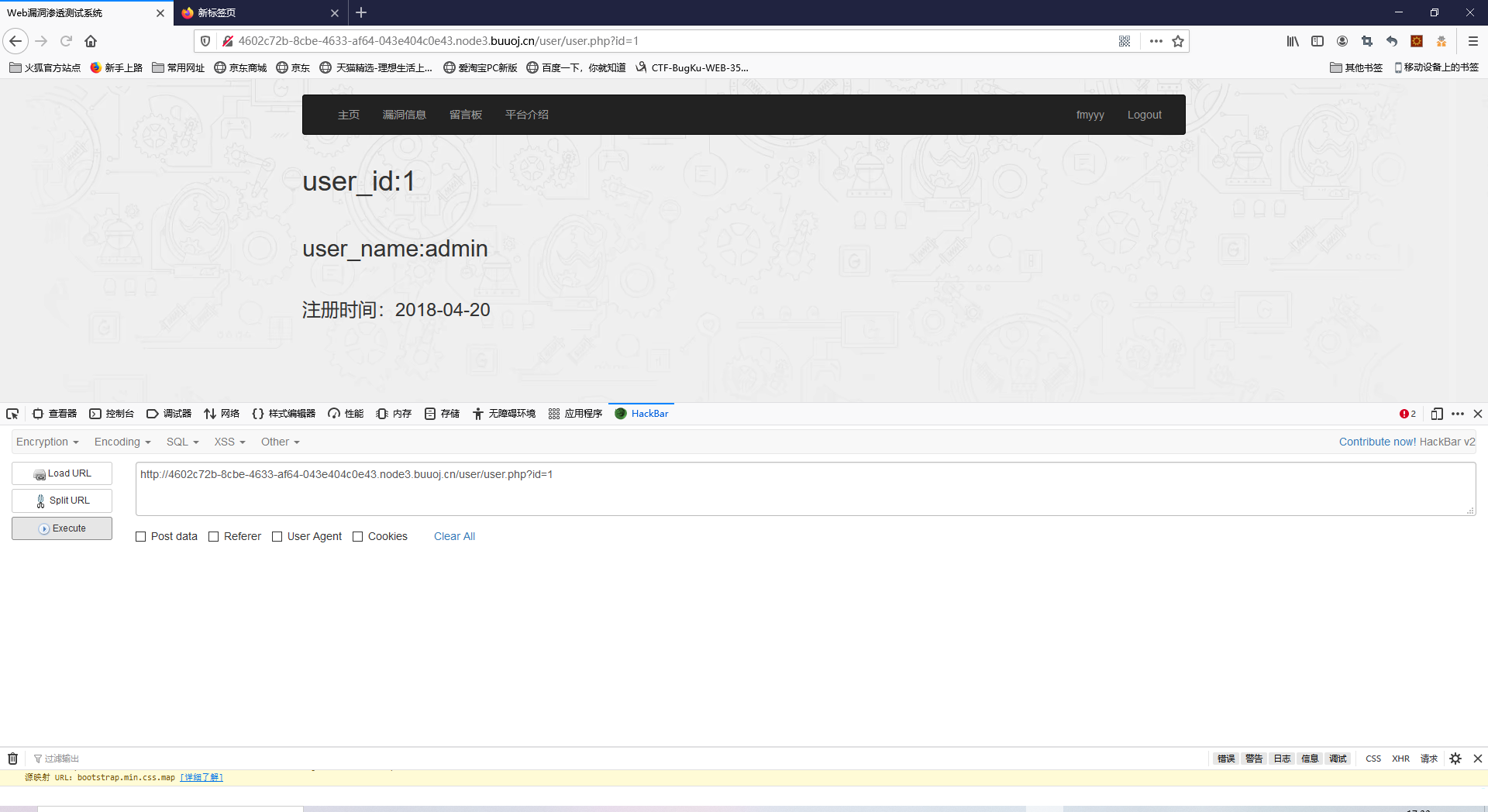The height and width of the screenshot is (812, 1488).
Task: Switch to the HackBar devtools tab
Action: point(649,413)
